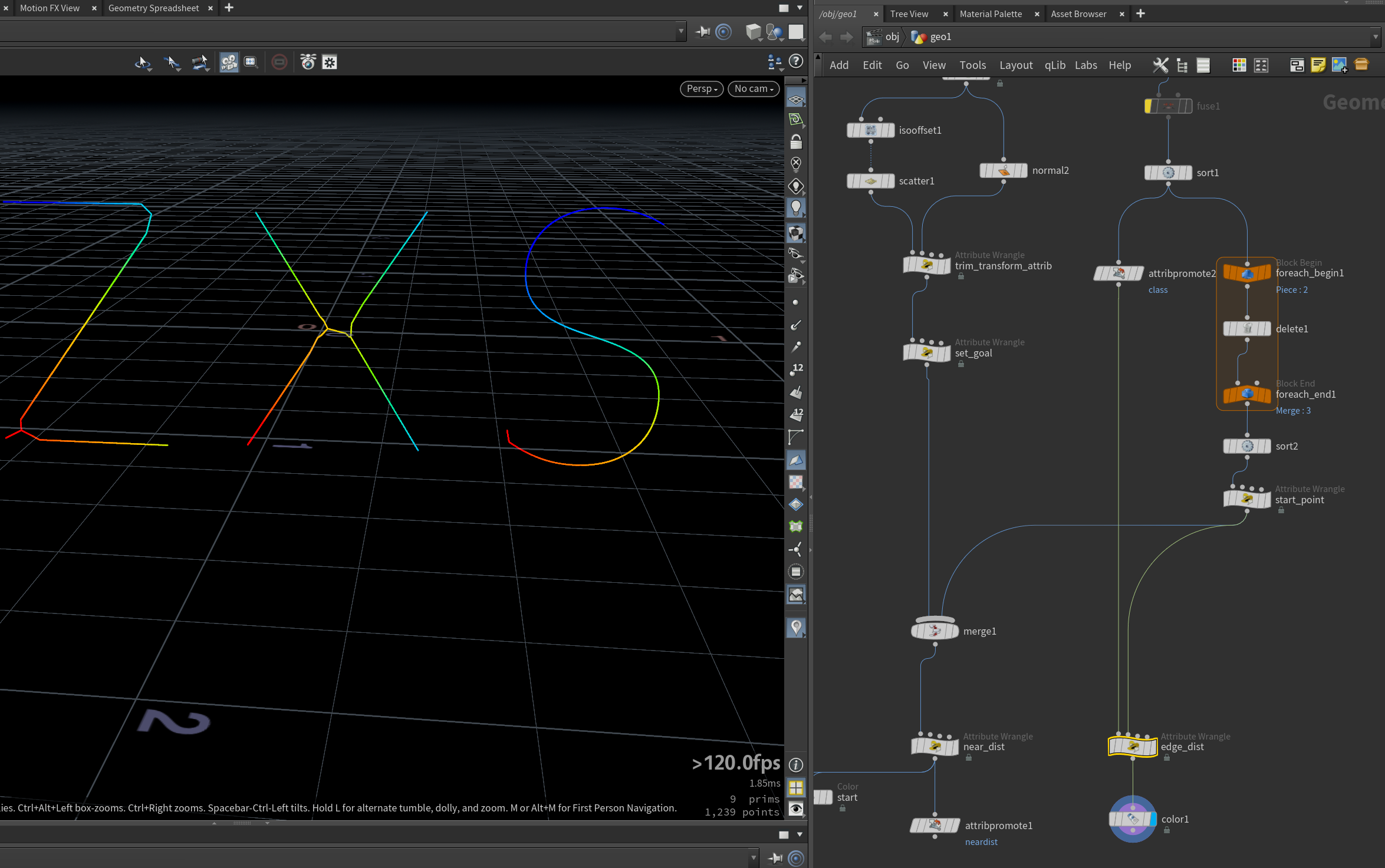Open the node color palette icon
The width and height of the screenshot is (1385, 868).
tap(1239, 65)
